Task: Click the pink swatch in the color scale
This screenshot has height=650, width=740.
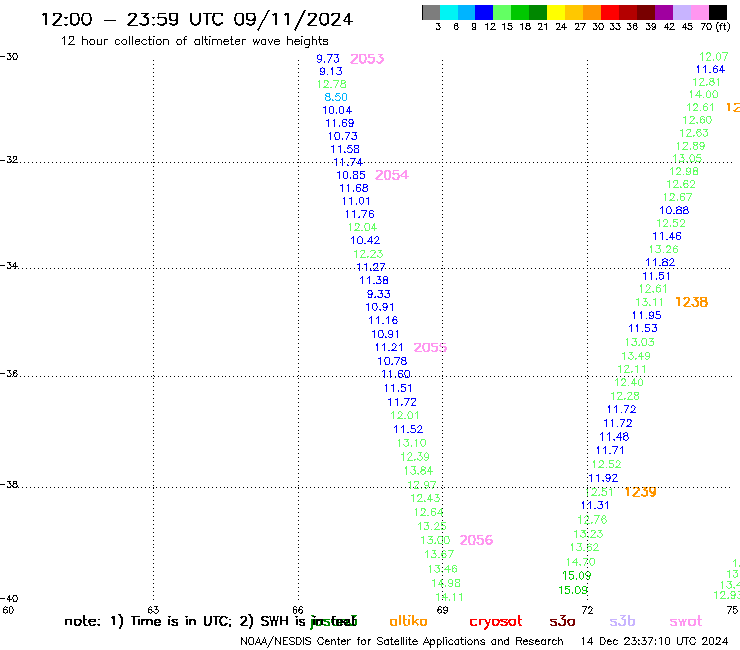Action: (700, 12)
